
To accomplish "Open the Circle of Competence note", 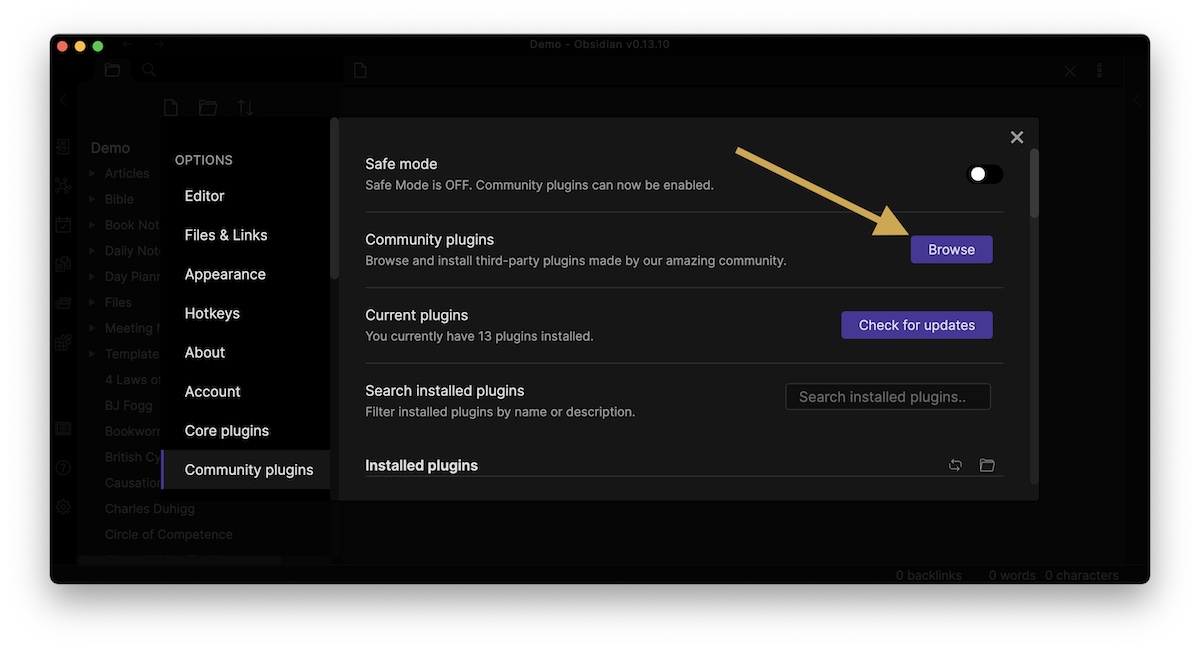I will pyautogui.click(x=169, y=534).
